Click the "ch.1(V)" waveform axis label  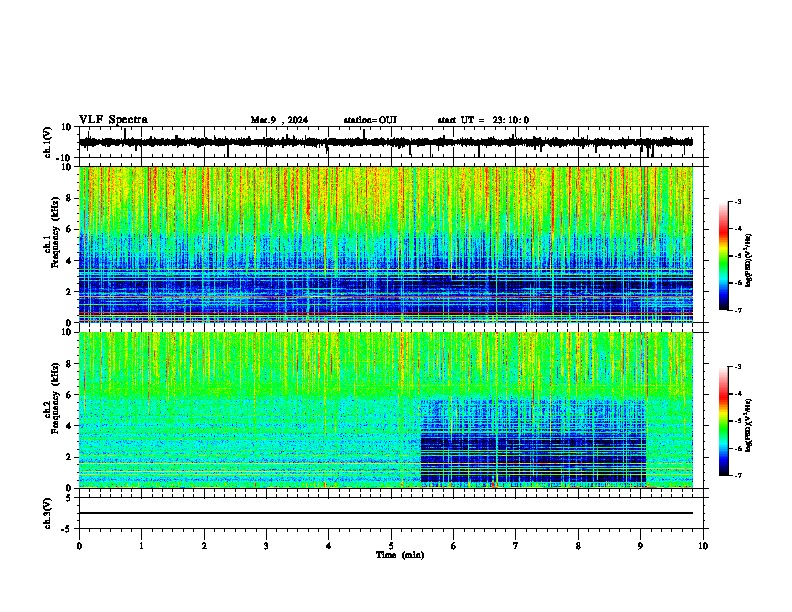(48, 142)
